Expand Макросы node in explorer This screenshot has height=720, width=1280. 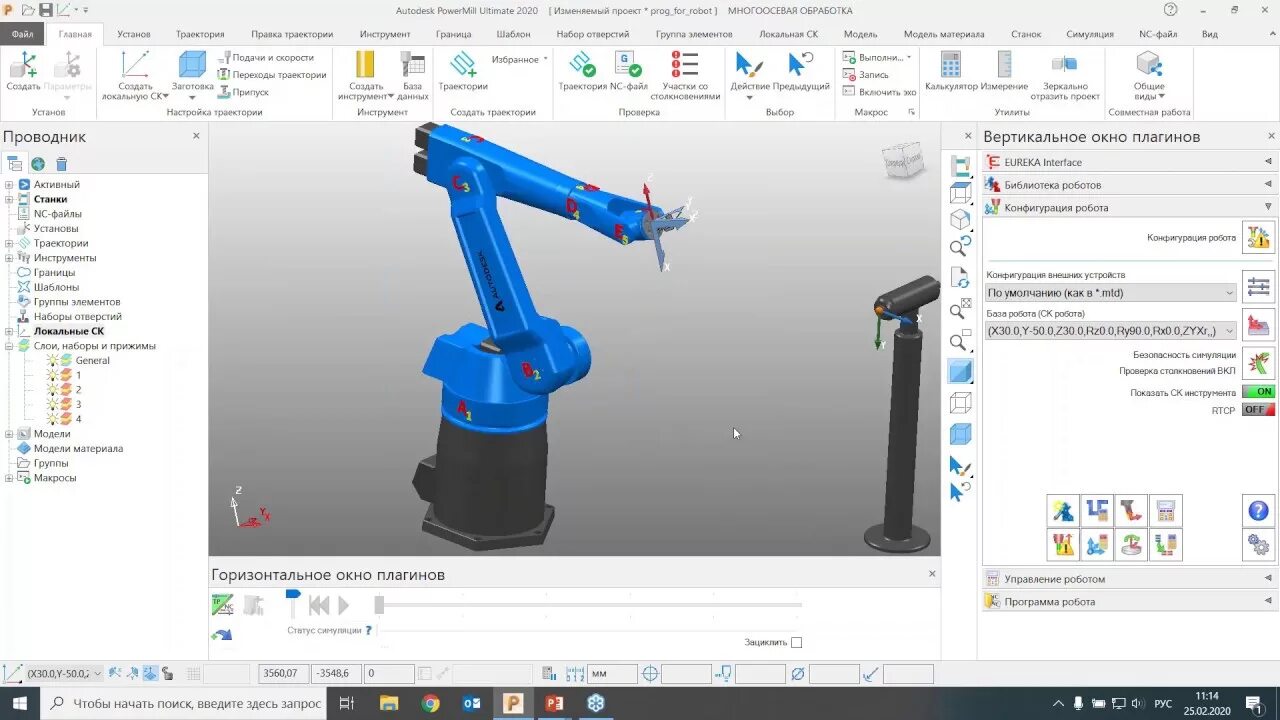pyautogui.click(x=9, y=478)
